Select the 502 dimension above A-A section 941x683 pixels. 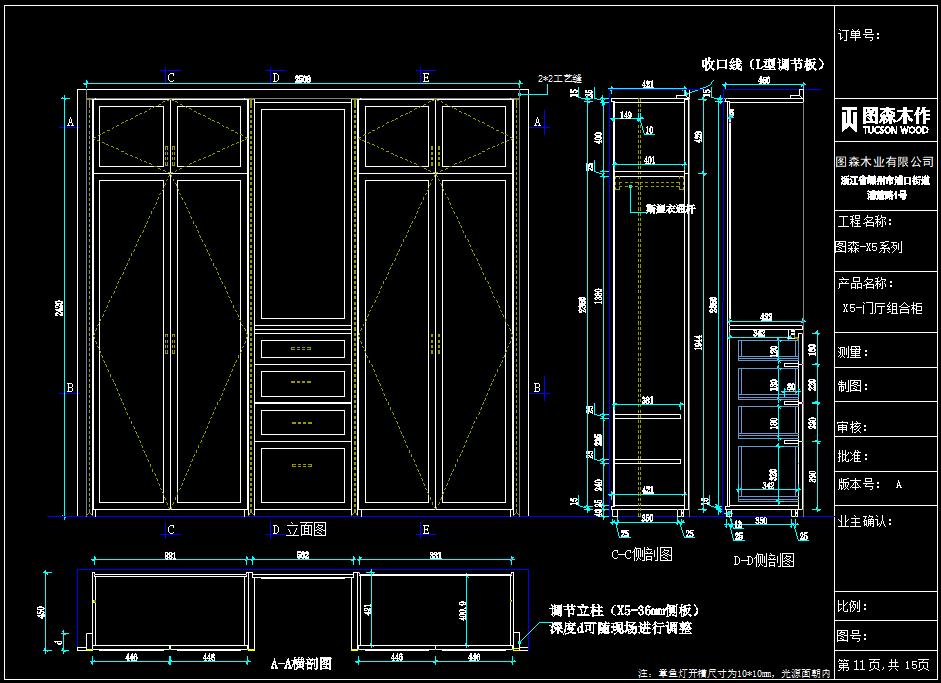[x=303, y=555]
